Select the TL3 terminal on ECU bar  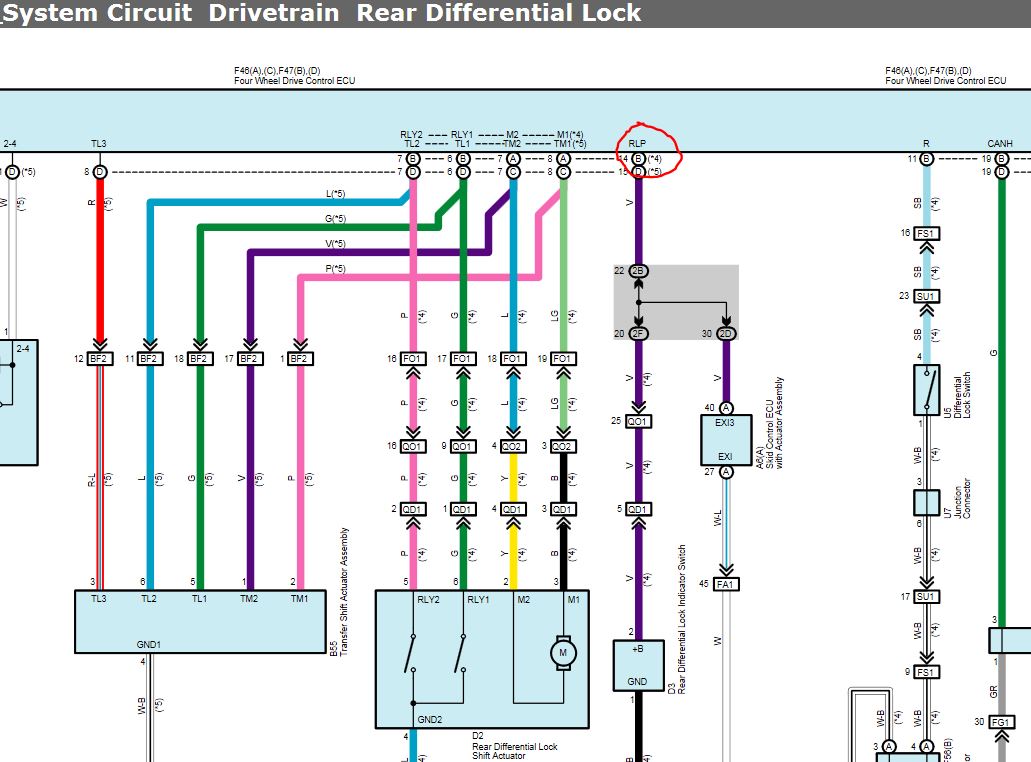(x=99, y=143)
